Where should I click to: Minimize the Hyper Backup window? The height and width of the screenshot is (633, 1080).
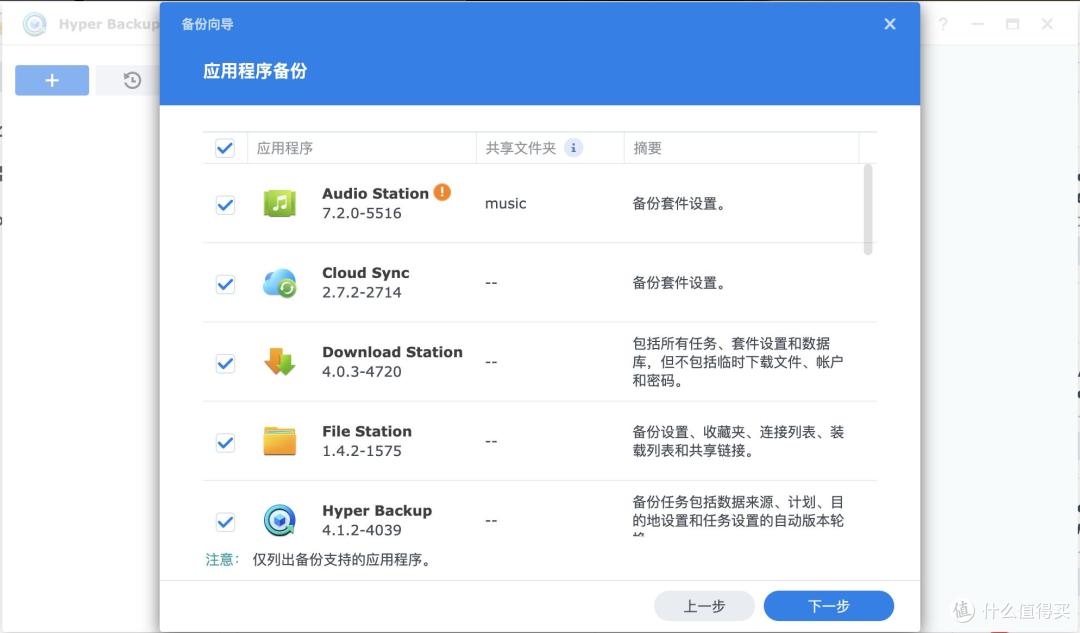[x=977, y=24]
